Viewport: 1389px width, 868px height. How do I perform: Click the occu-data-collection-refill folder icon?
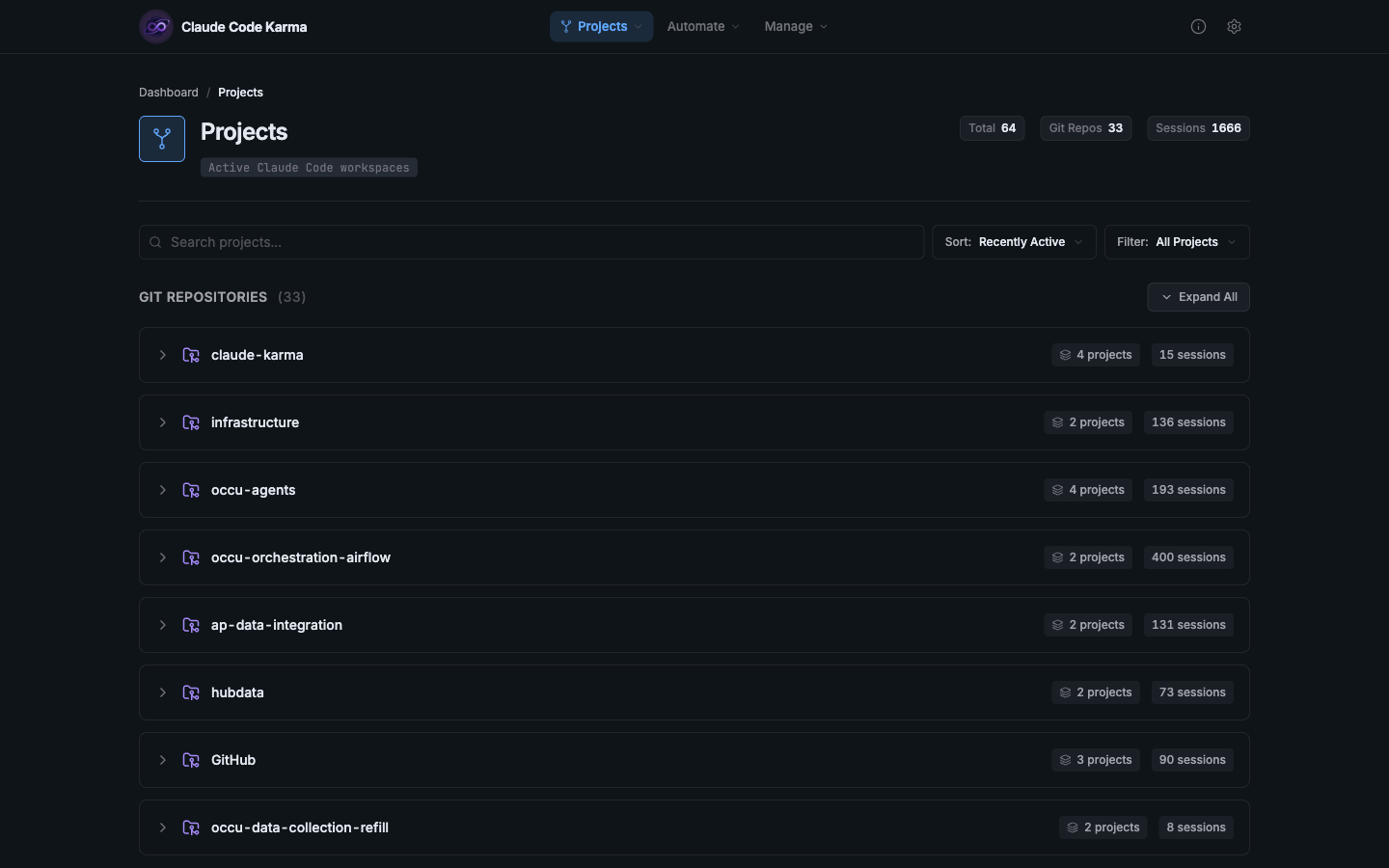[191, 827]
